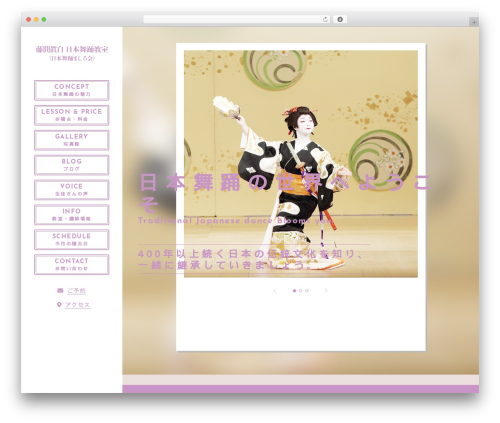The height and width of the screenshot is (423, 500).
Task: Click the reservation icon beside ご予約
Action: point(60,291)
